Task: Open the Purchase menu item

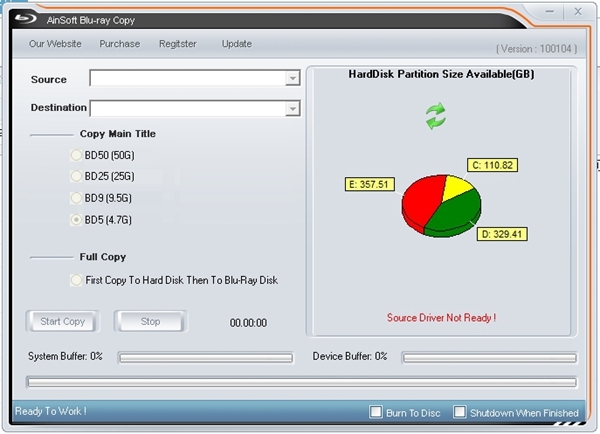Action: 120,44
